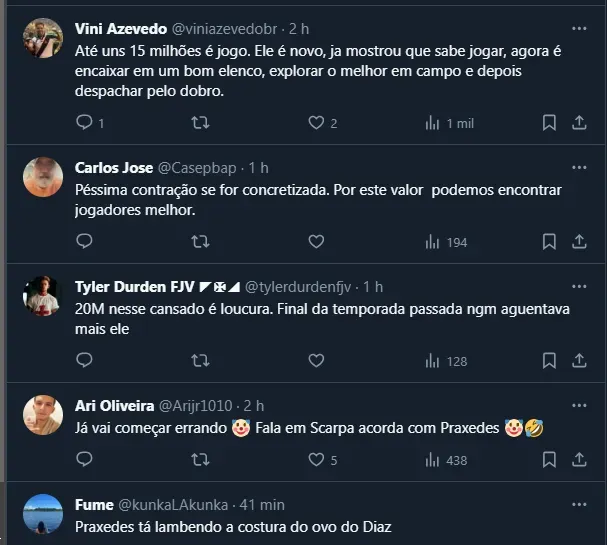Retweet Ari Oliveira's post

(200, 460)
